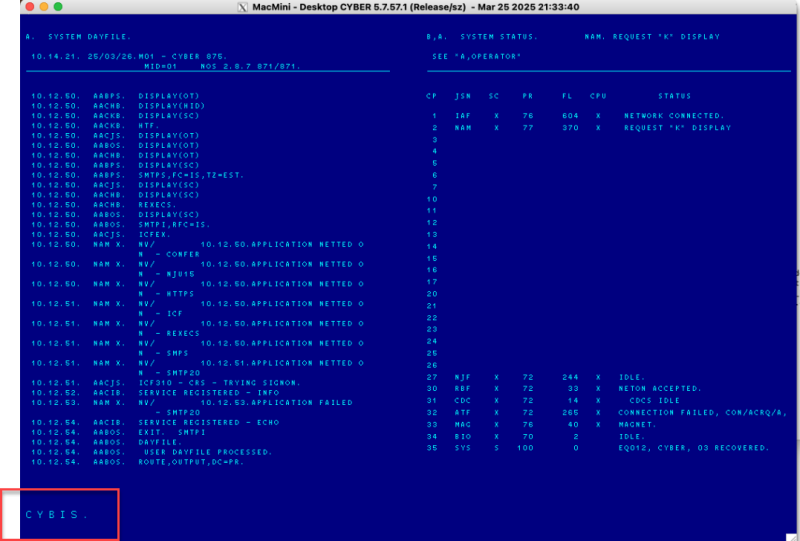Click the IDLE. status in the BIO row
800x541 pixels.
632,436
